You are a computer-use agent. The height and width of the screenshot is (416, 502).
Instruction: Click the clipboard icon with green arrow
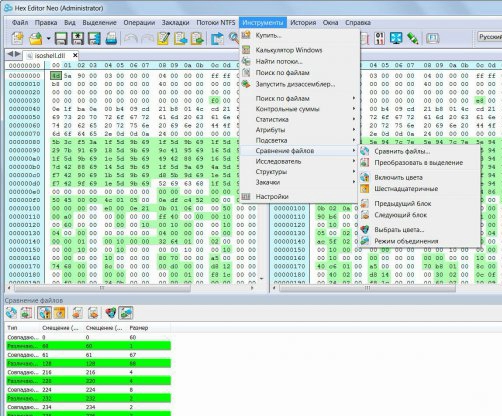(197, 39)
